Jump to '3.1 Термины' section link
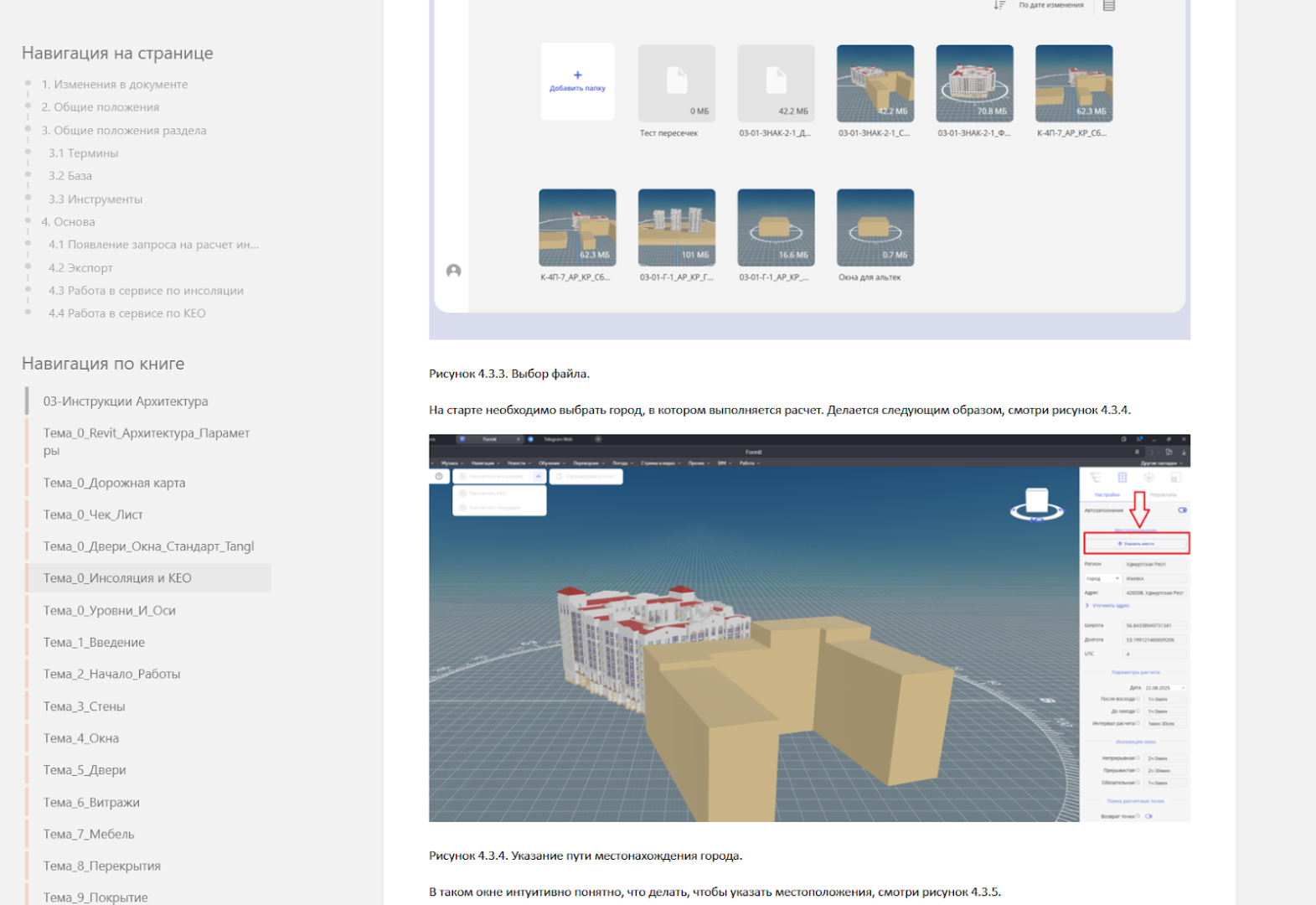Viewport: 1316px width, 905px height. click(83, 153)
